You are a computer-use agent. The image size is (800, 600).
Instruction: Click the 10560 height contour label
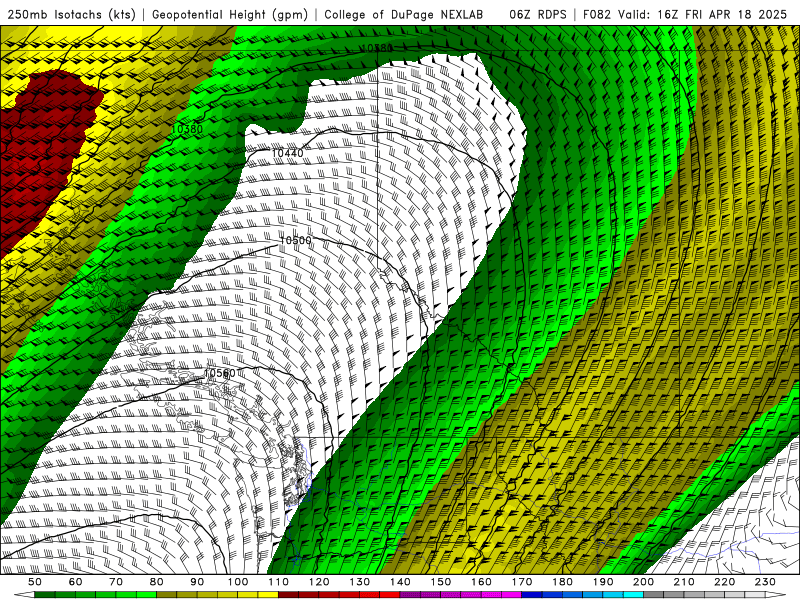219,373
